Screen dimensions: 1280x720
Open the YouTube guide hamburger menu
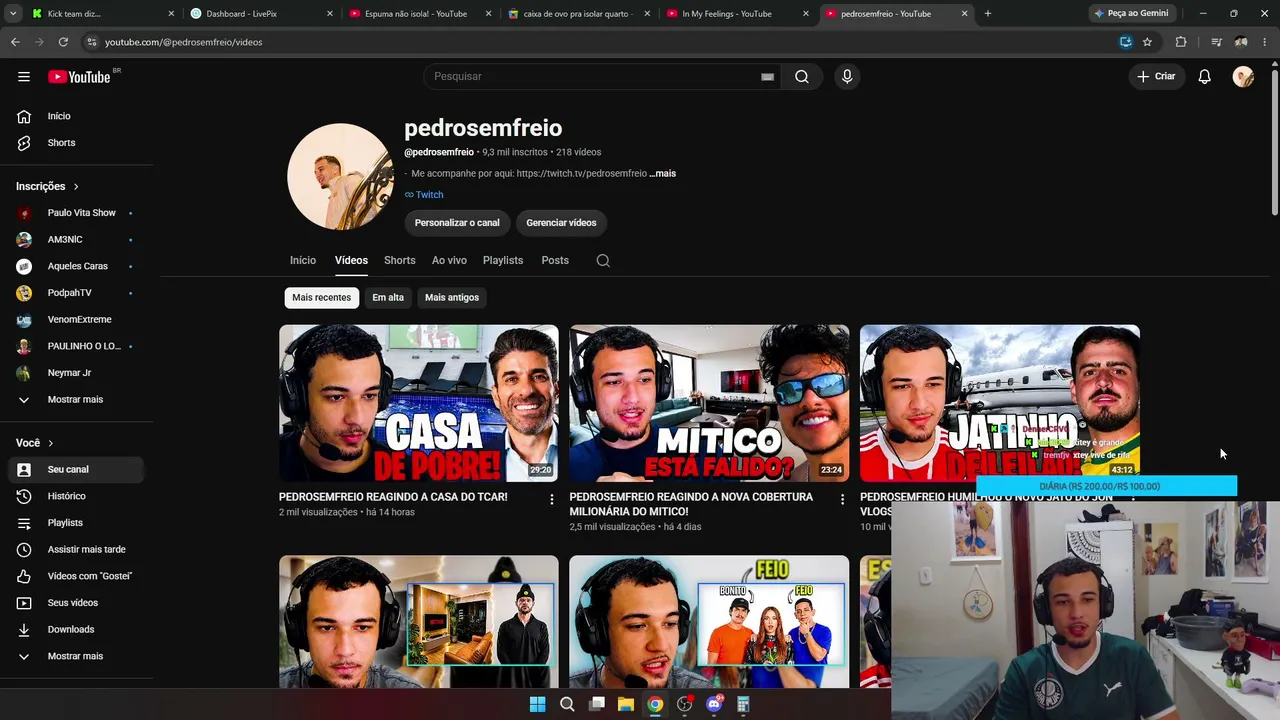point(24,76)
